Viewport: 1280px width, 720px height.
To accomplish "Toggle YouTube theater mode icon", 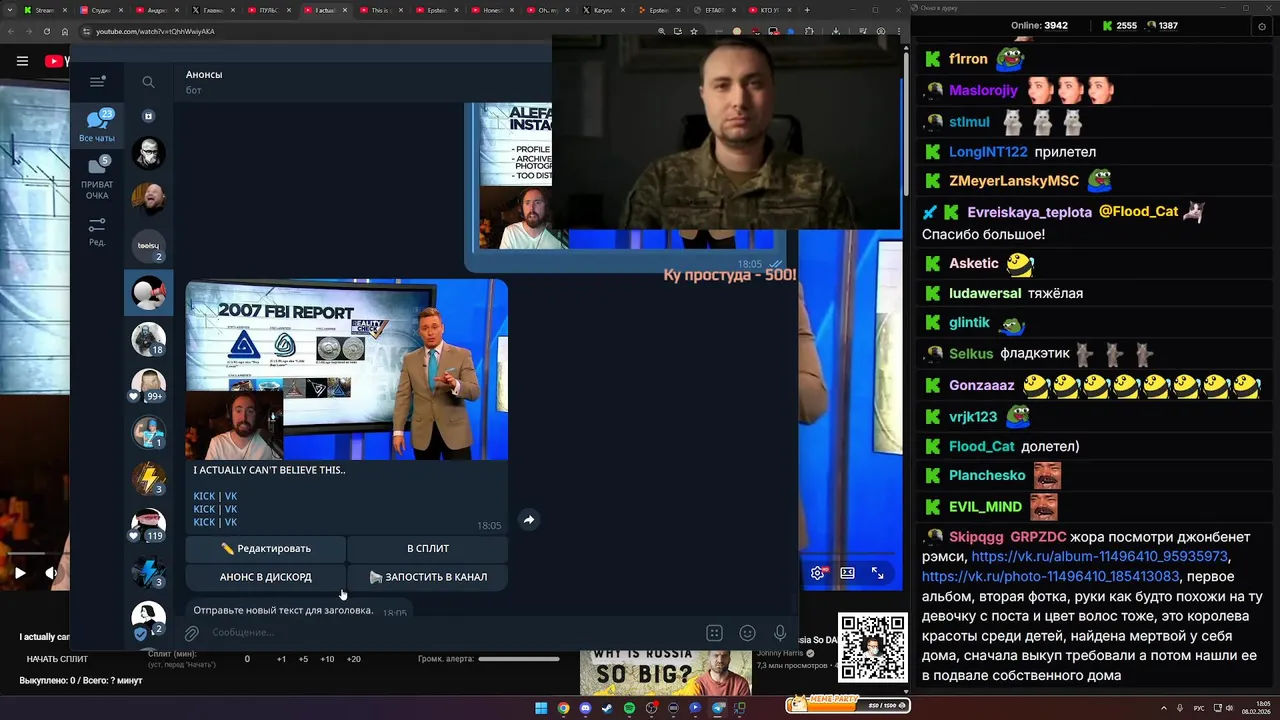I will coord(847,573).
